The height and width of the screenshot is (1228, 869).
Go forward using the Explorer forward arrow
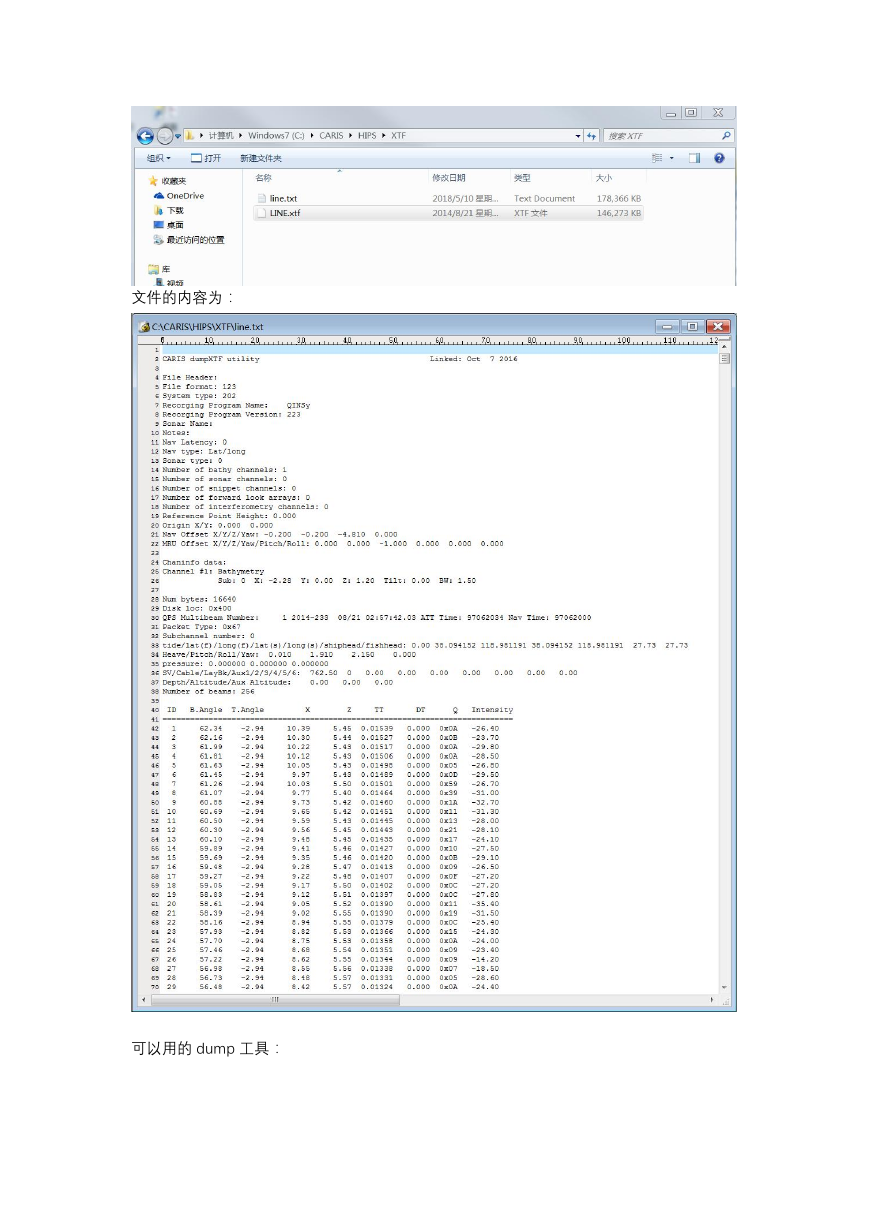click(x=165, y=136)
